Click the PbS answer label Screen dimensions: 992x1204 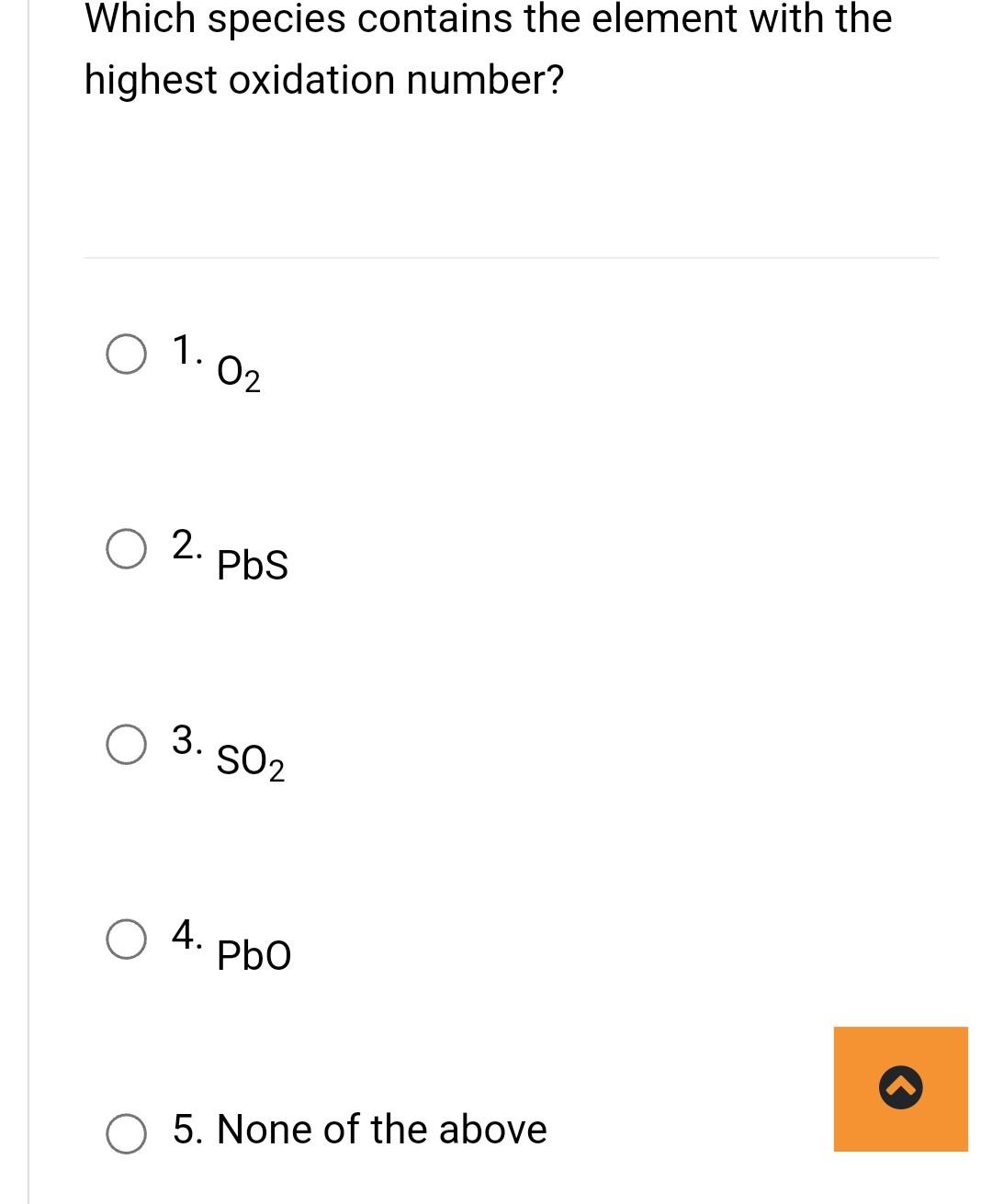252,566
